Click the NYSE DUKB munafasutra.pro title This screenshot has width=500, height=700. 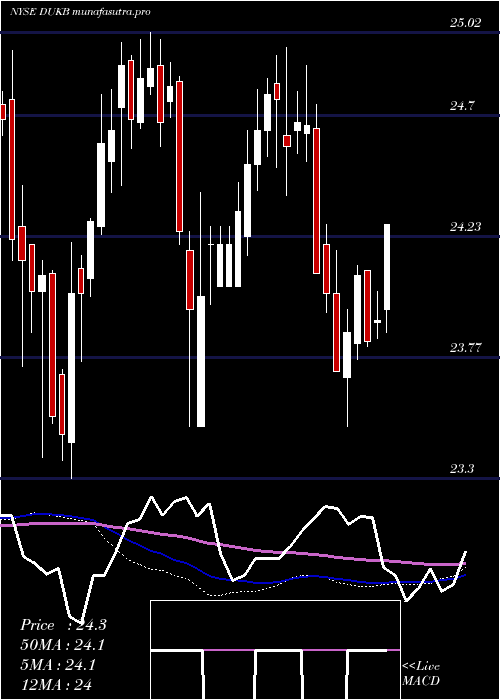coord(79,11)
